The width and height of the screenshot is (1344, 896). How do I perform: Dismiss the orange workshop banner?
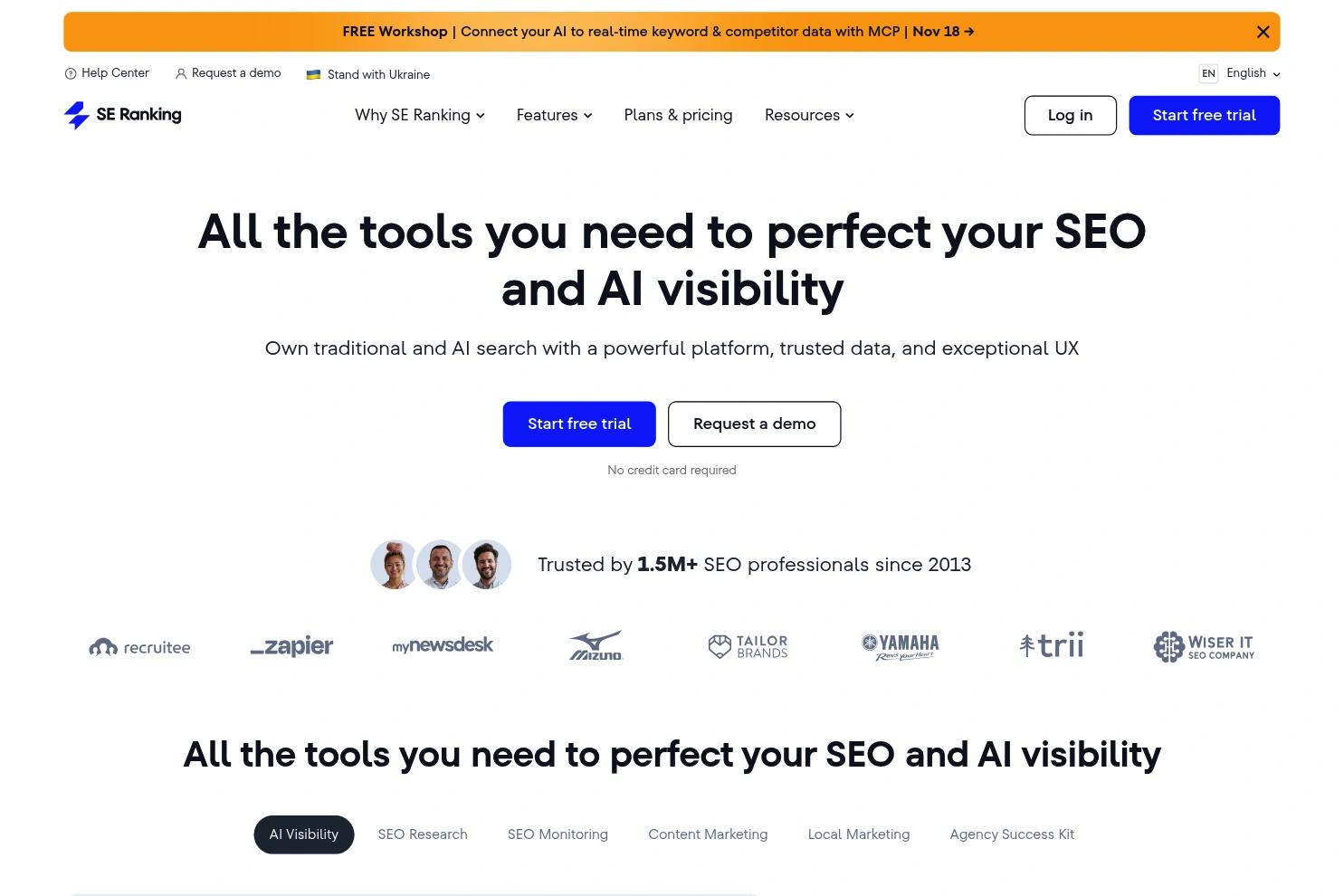click(x=1263, y=33)
